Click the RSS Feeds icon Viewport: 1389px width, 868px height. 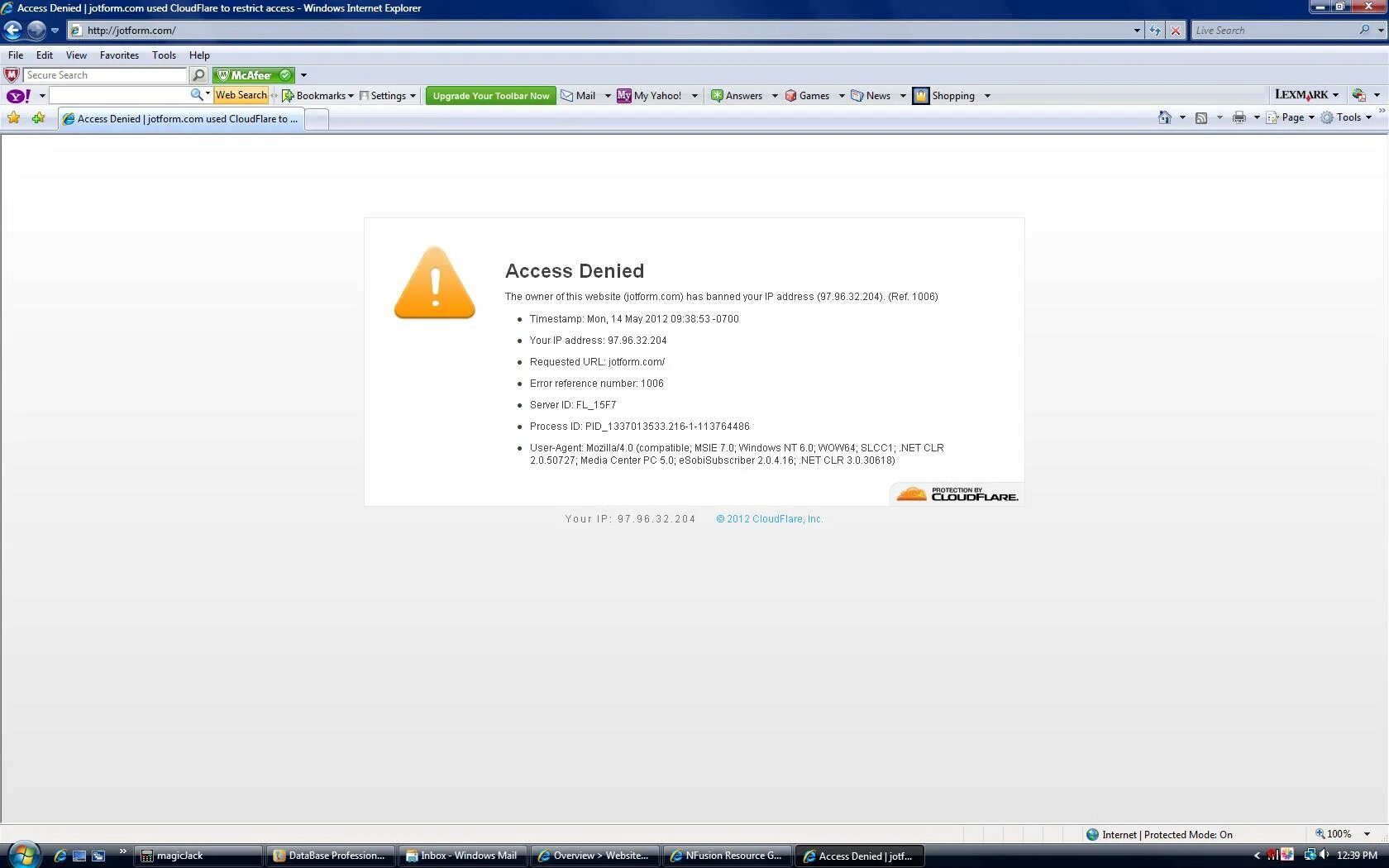pos(1201,117)
